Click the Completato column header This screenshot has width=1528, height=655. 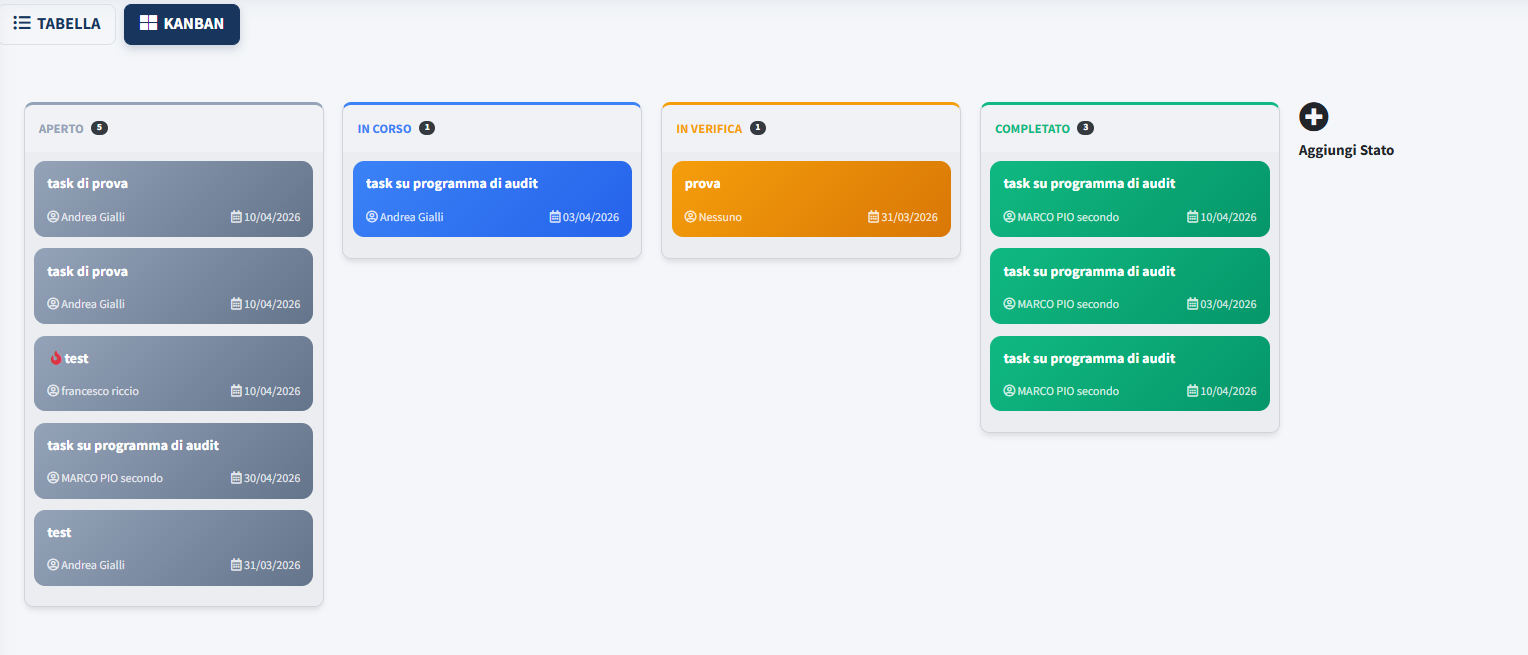tap(1032, 129)
